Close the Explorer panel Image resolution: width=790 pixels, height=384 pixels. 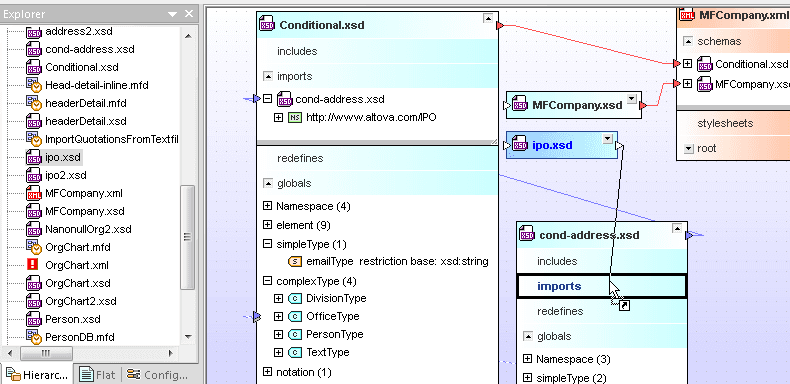pos(189,14)
